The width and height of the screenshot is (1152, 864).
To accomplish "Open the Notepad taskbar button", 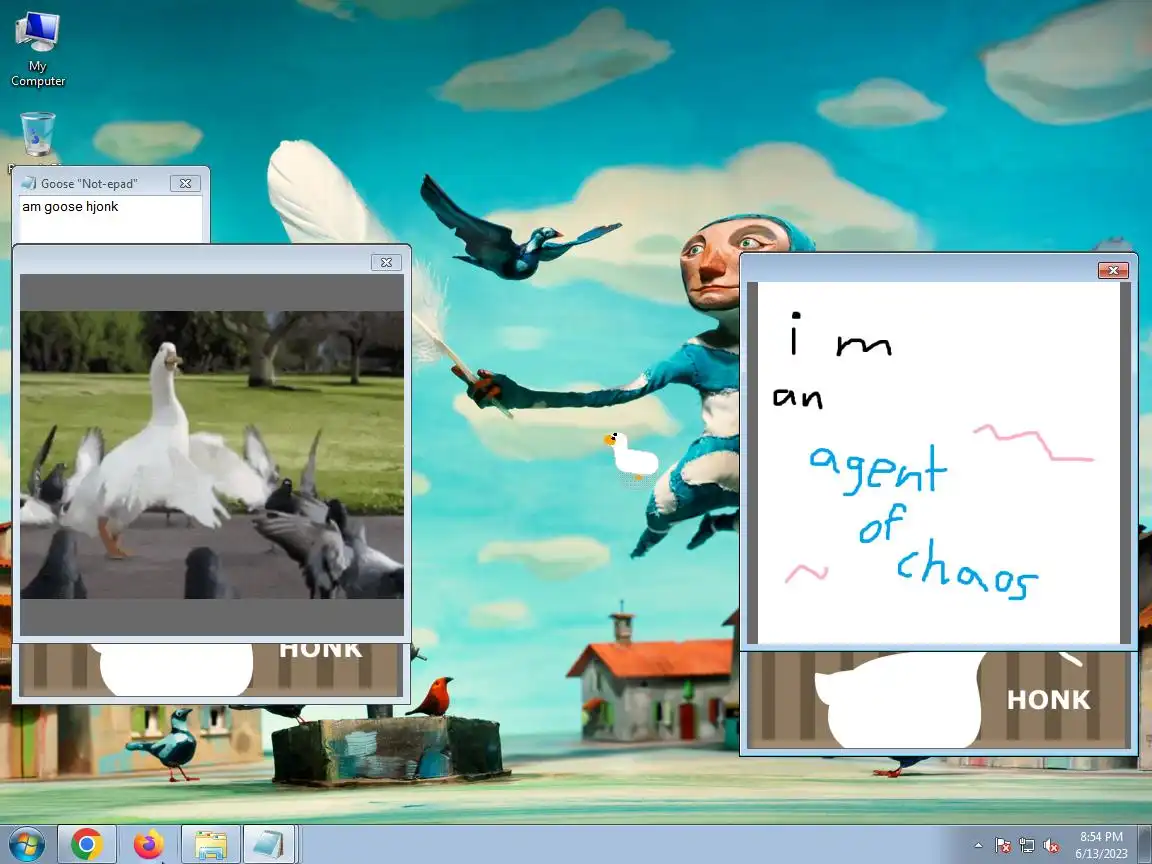I will (x=269, y=844).
